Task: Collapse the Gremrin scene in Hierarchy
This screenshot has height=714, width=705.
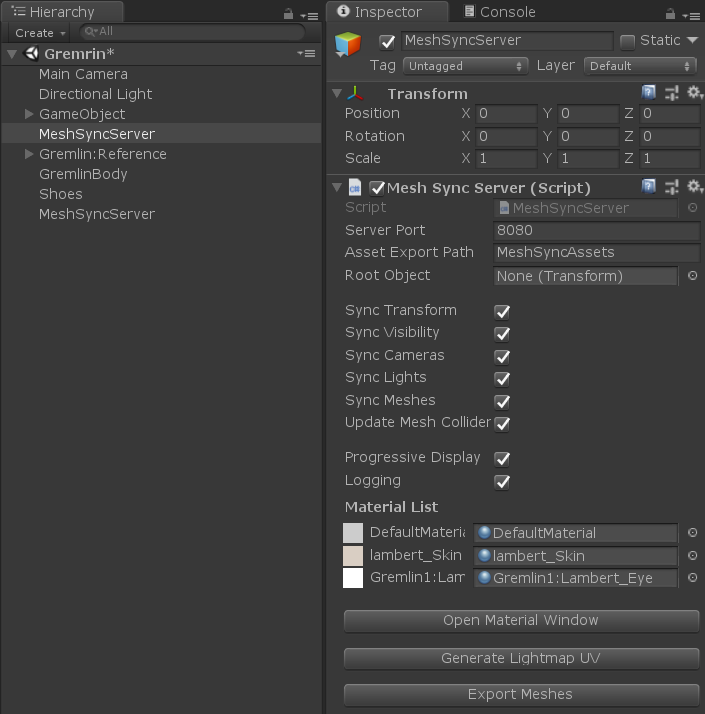Action: pyautogui.click(x=12, y=54)
